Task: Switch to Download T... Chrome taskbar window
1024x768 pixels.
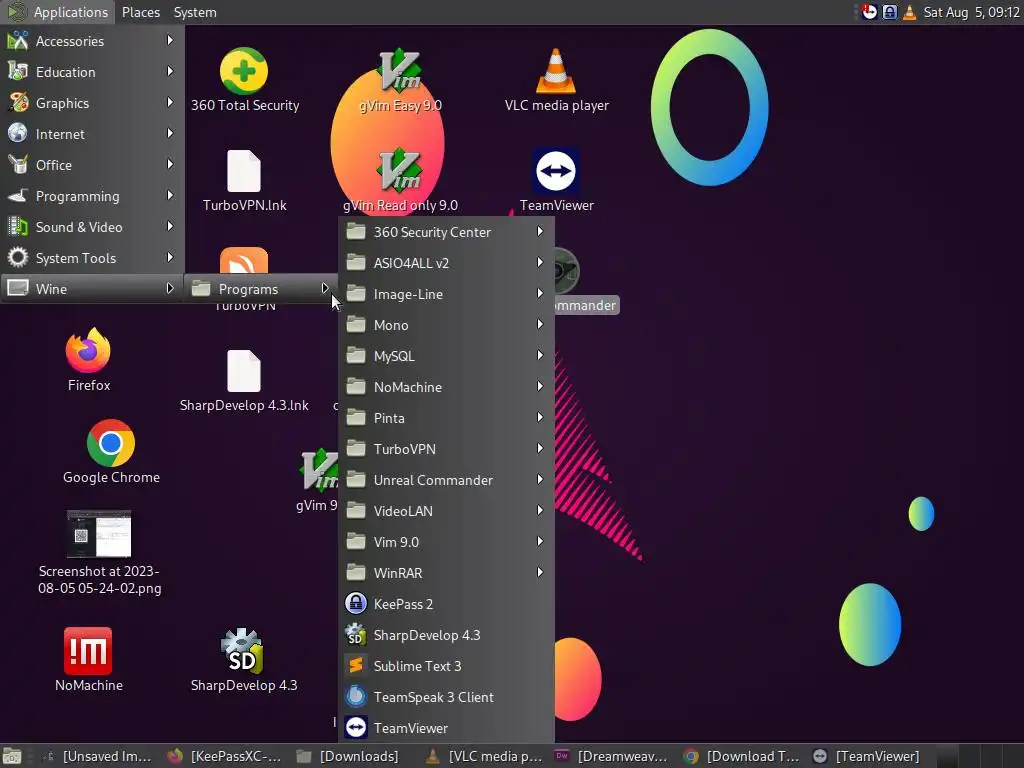Action: pyautogui.click(x=741, y=756)
